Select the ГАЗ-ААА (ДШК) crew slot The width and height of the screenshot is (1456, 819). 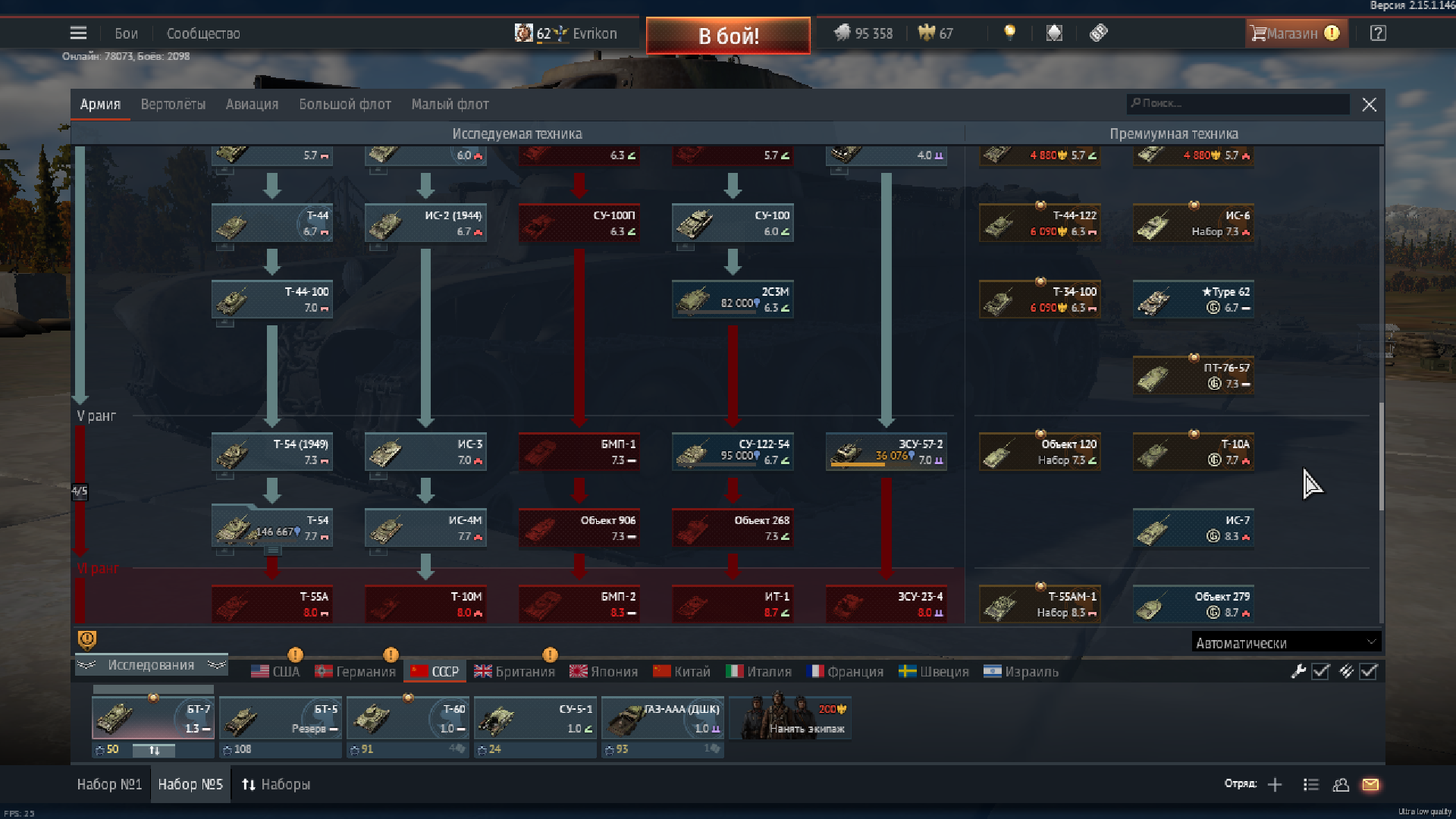[663, 717]
